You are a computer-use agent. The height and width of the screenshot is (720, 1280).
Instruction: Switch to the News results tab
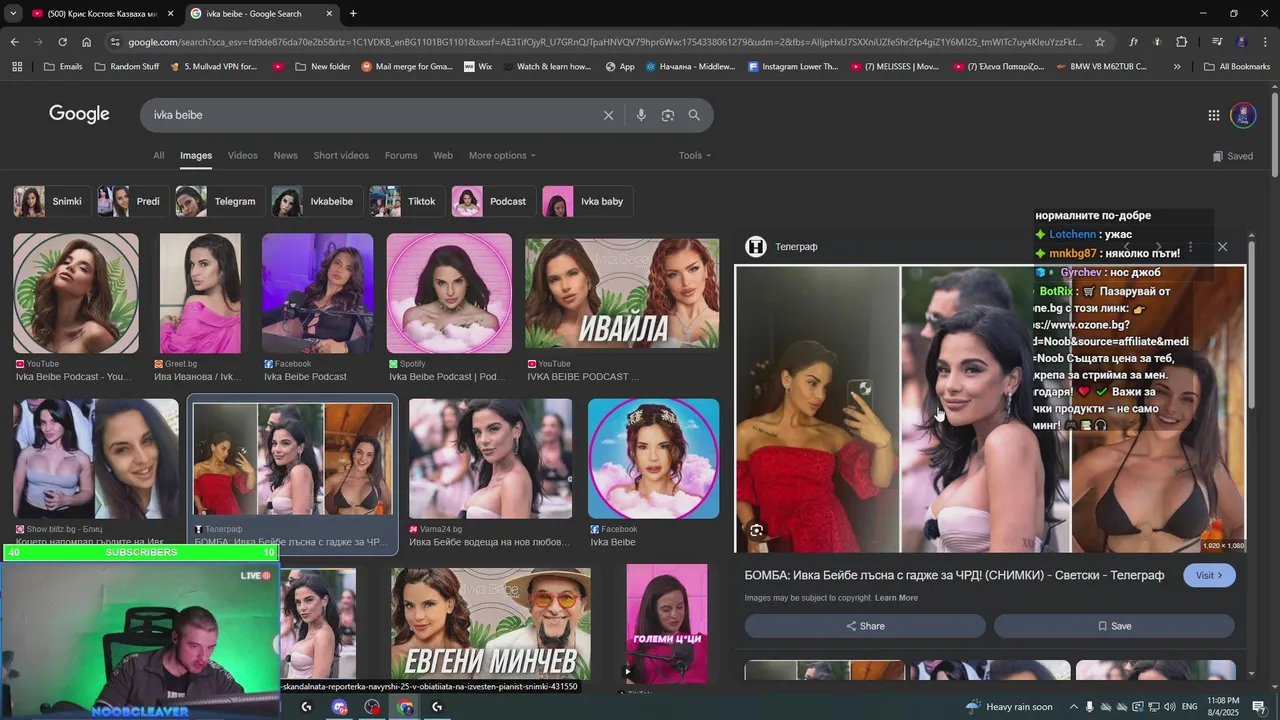(x=285, y=156)
